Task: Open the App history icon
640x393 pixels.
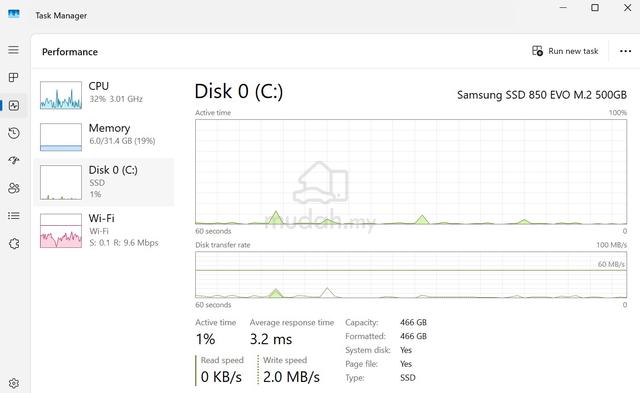Action: [13, 133]
